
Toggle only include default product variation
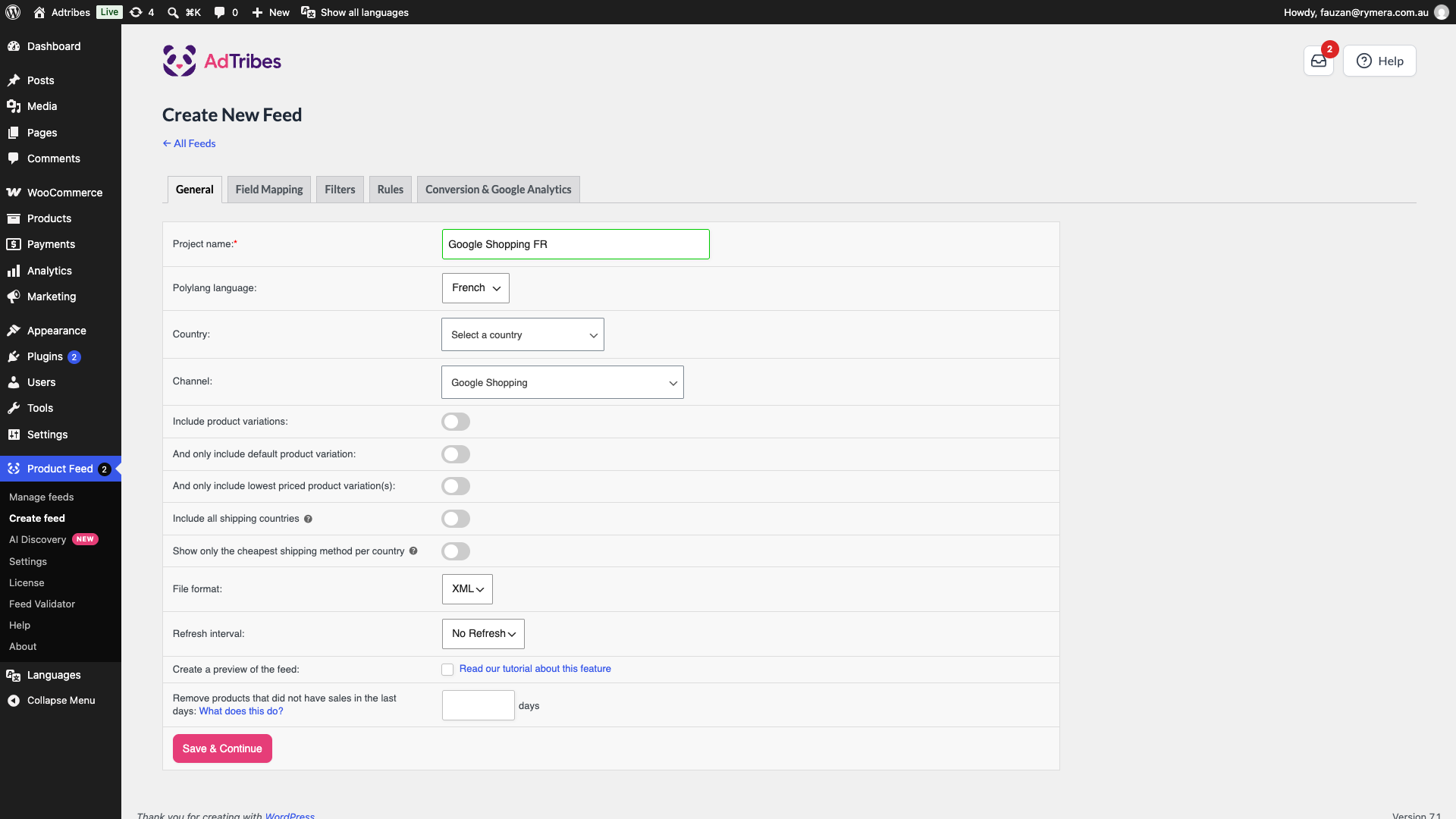456,454
